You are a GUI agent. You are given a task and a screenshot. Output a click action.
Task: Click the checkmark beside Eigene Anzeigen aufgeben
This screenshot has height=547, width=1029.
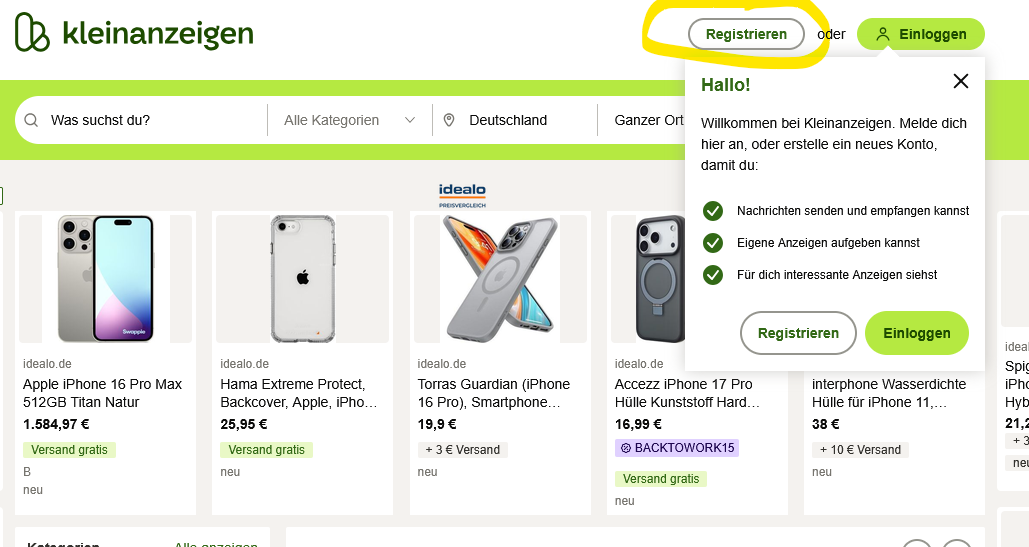[713, 243]
